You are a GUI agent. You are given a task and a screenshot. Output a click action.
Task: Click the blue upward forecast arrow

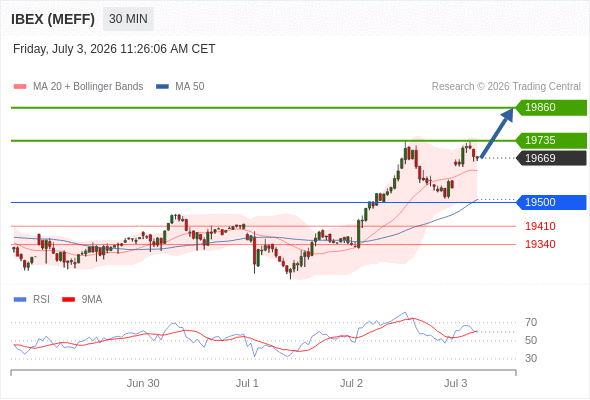497,133
